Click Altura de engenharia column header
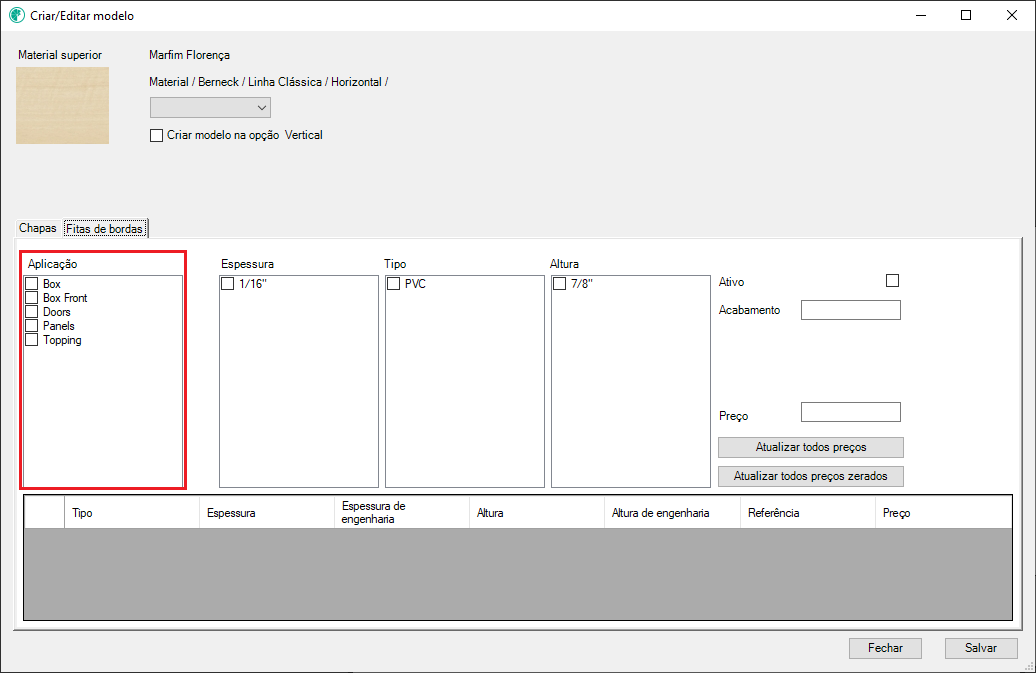Image resolution: width=1036 pixels, height=673 pixels. point(672,513)
